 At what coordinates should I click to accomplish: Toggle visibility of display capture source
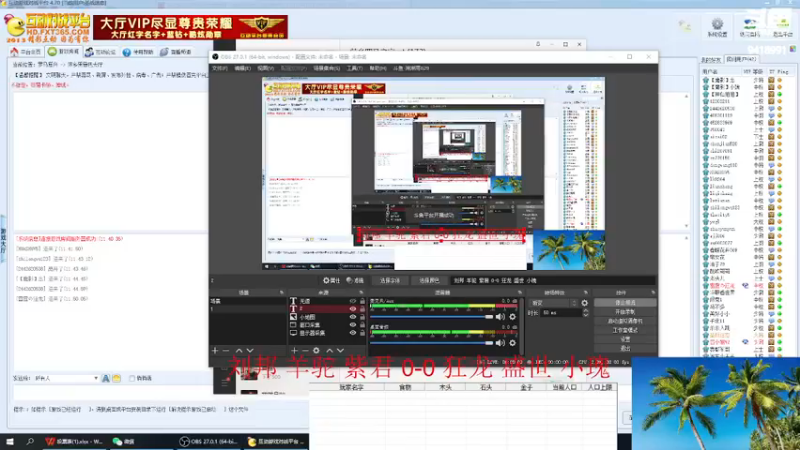(x=352, y=333)
